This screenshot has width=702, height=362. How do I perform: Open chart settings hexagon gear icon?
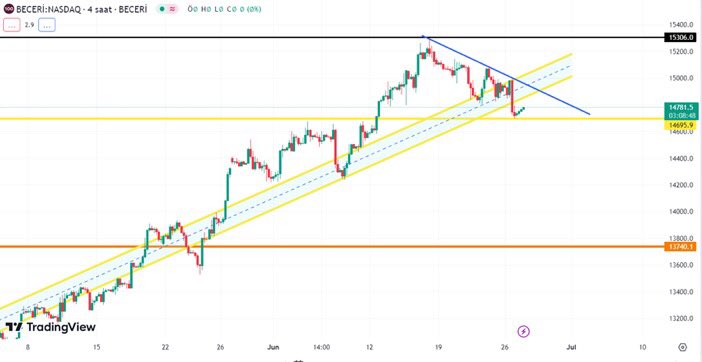[x=682, y=347]
